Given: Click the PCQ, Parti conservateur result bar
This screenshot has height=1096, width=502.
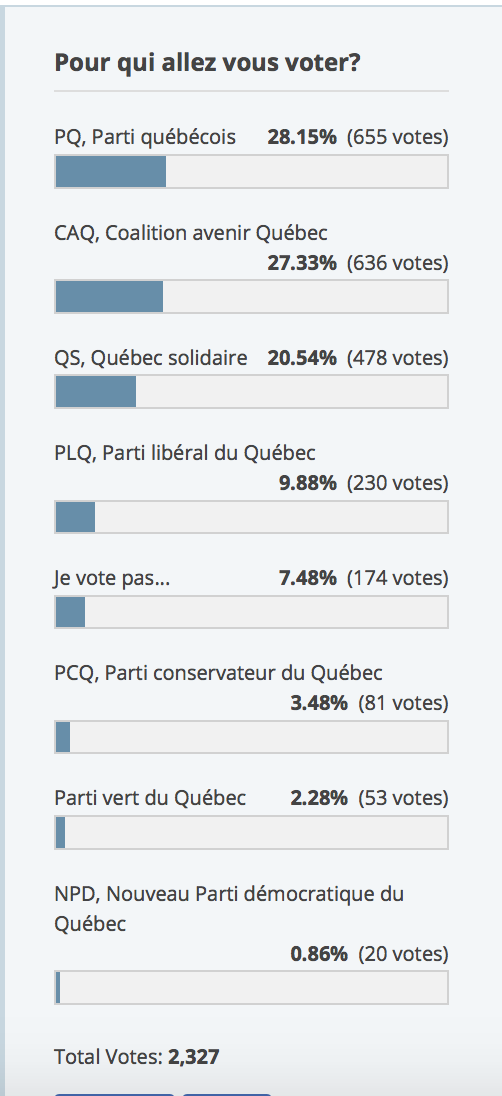Looking at the screenshot, I should point(251,737).
